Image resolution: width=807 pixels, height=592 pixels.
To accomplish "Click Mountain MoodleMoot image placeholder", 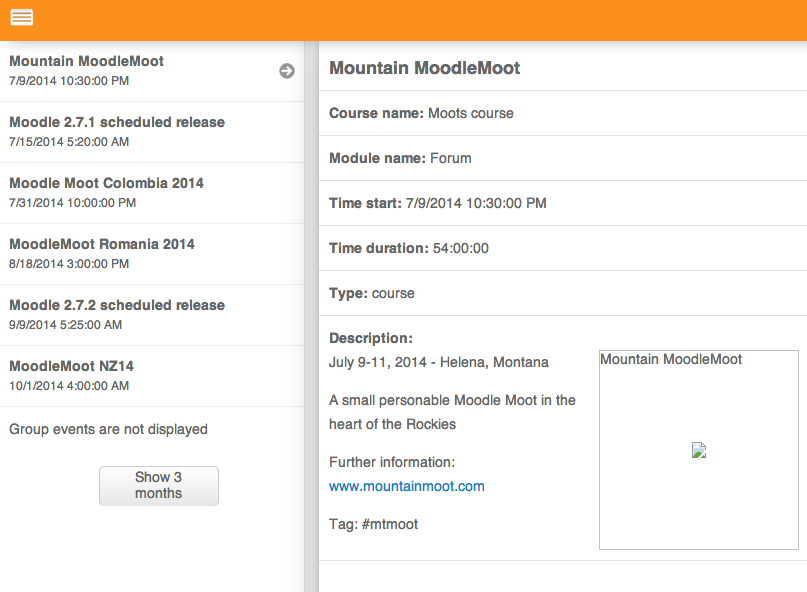I will click(698, 450).
